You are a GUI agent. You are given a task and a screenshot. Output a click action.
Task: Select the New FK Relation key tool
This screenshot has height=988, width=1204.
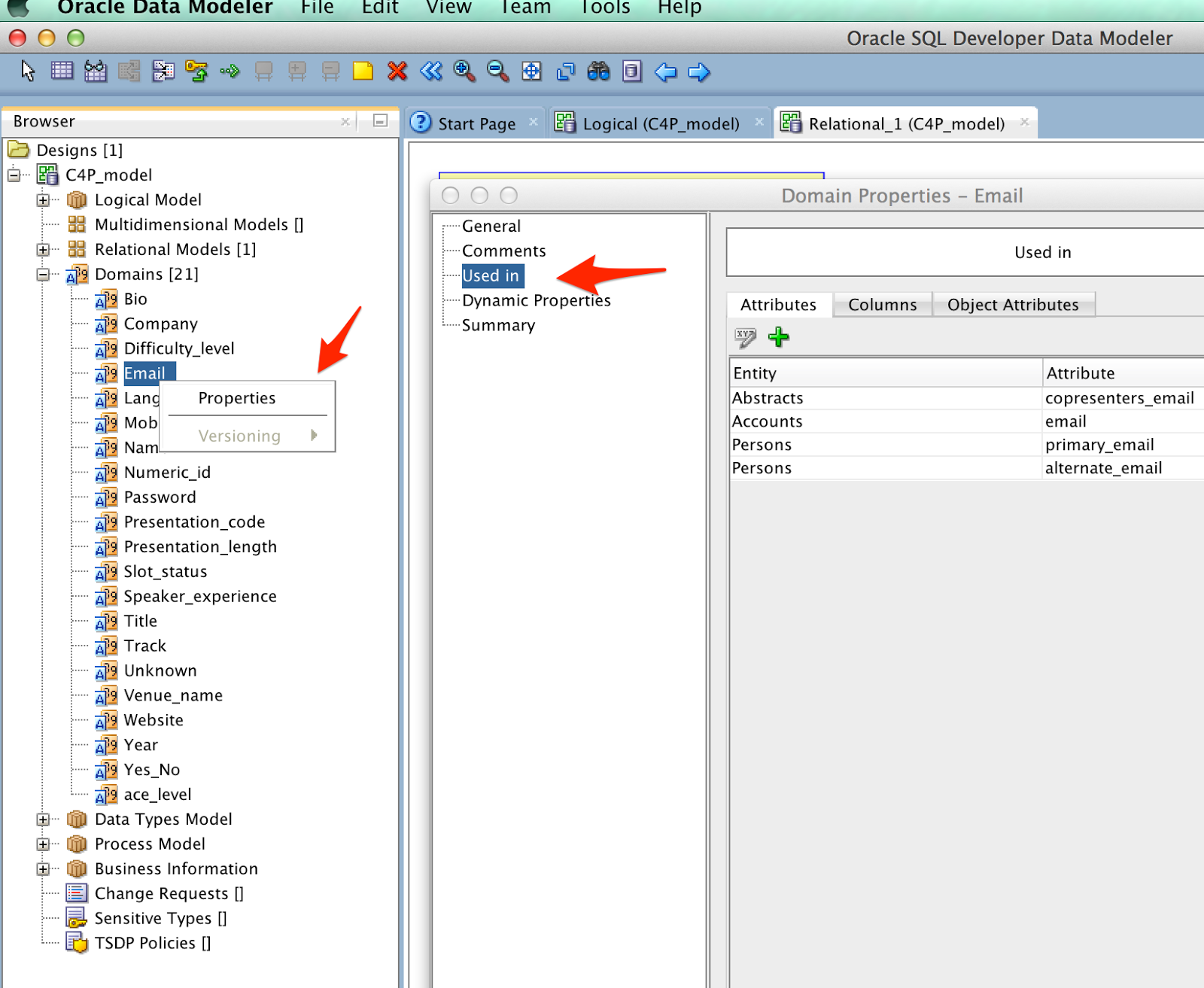[x=196, y=71]
